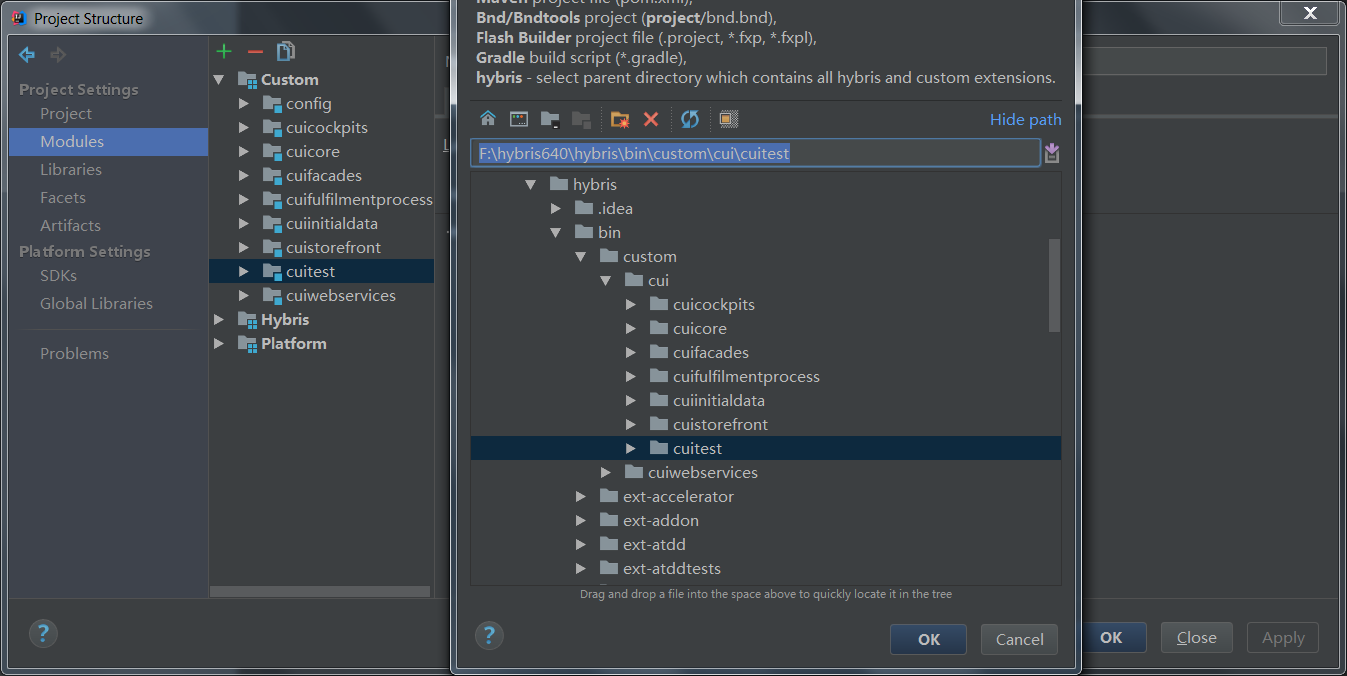Click Close in Project Structure window
Screen dimensions: 1347x676
(1197, 637)
